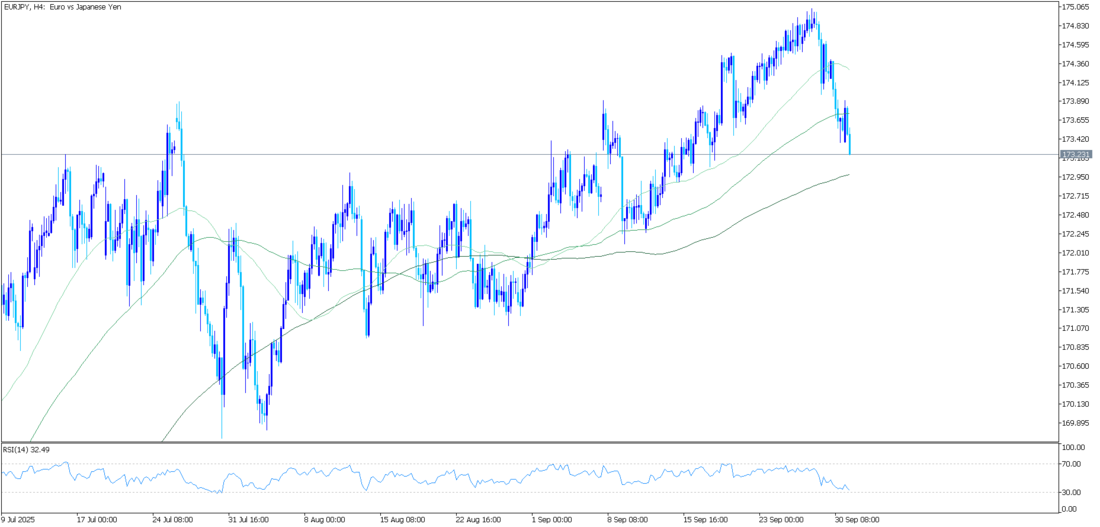Select the 8 Aug 00:00 time label
This screenshot has height=527, width=1100.
point(325,519)
